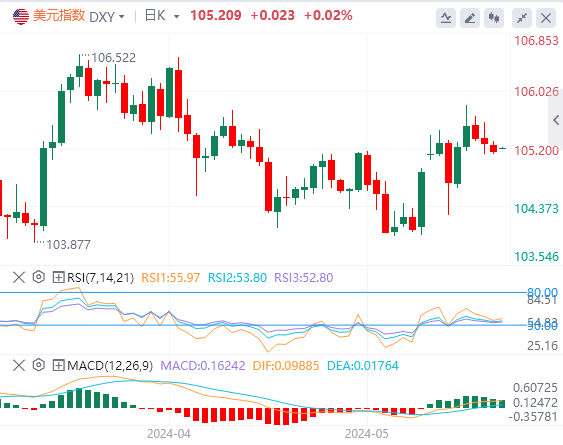The width and height of the screenshot is (563, 445).
Task: Select the drawing pencil tool icon
Action: (470, 18)
